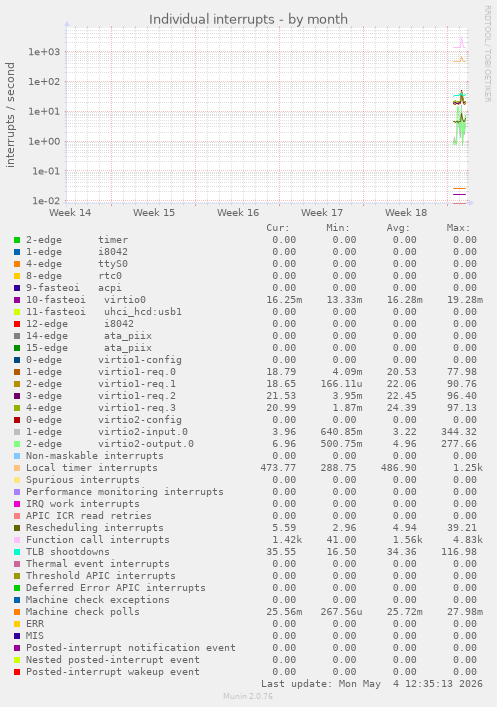Click the orange swatch for Local timer interrupts
This screenshot has height=707, width=497.
coord(17,468)
